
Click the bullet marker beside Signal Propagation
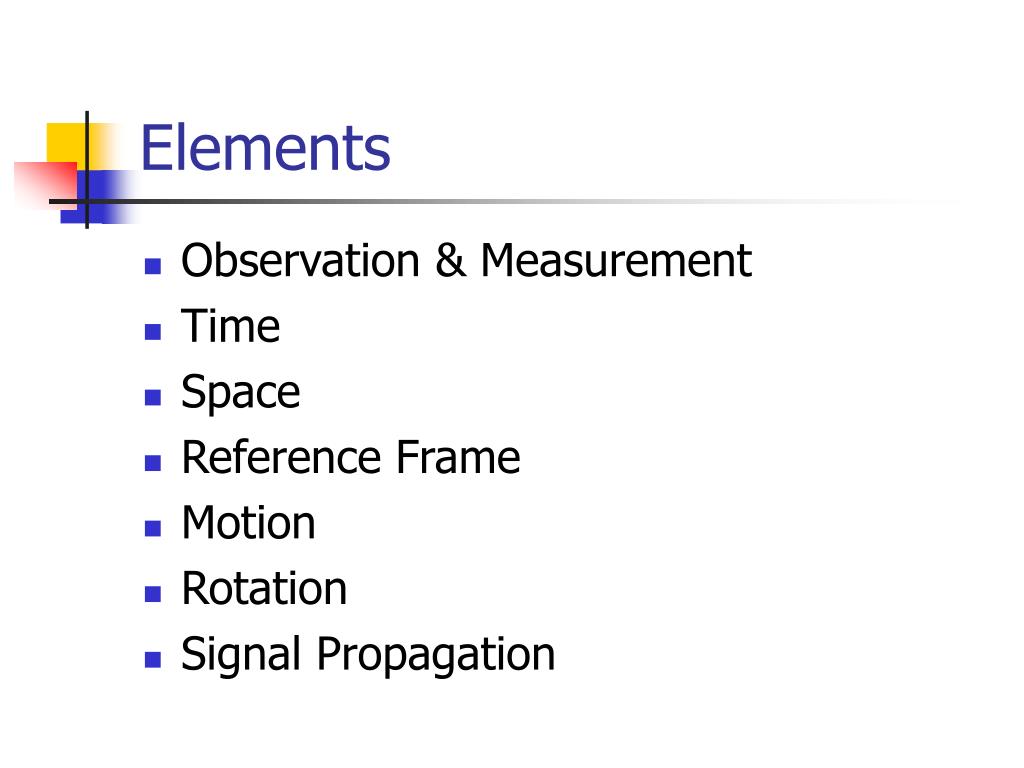click(153, 660)
